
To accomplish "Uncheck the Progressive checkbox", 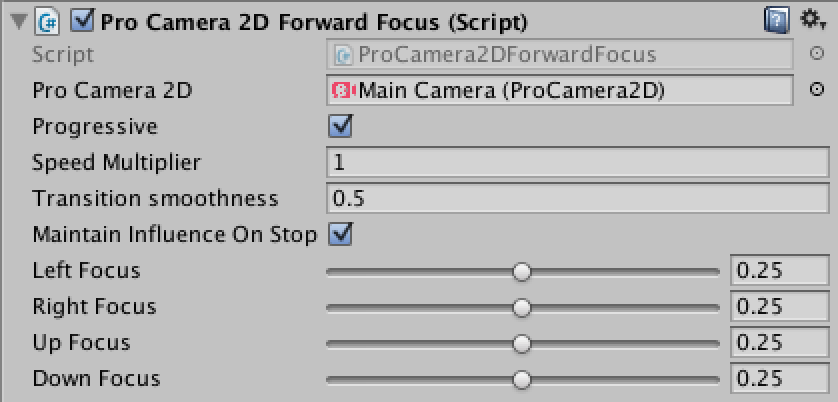I will 340,126.
